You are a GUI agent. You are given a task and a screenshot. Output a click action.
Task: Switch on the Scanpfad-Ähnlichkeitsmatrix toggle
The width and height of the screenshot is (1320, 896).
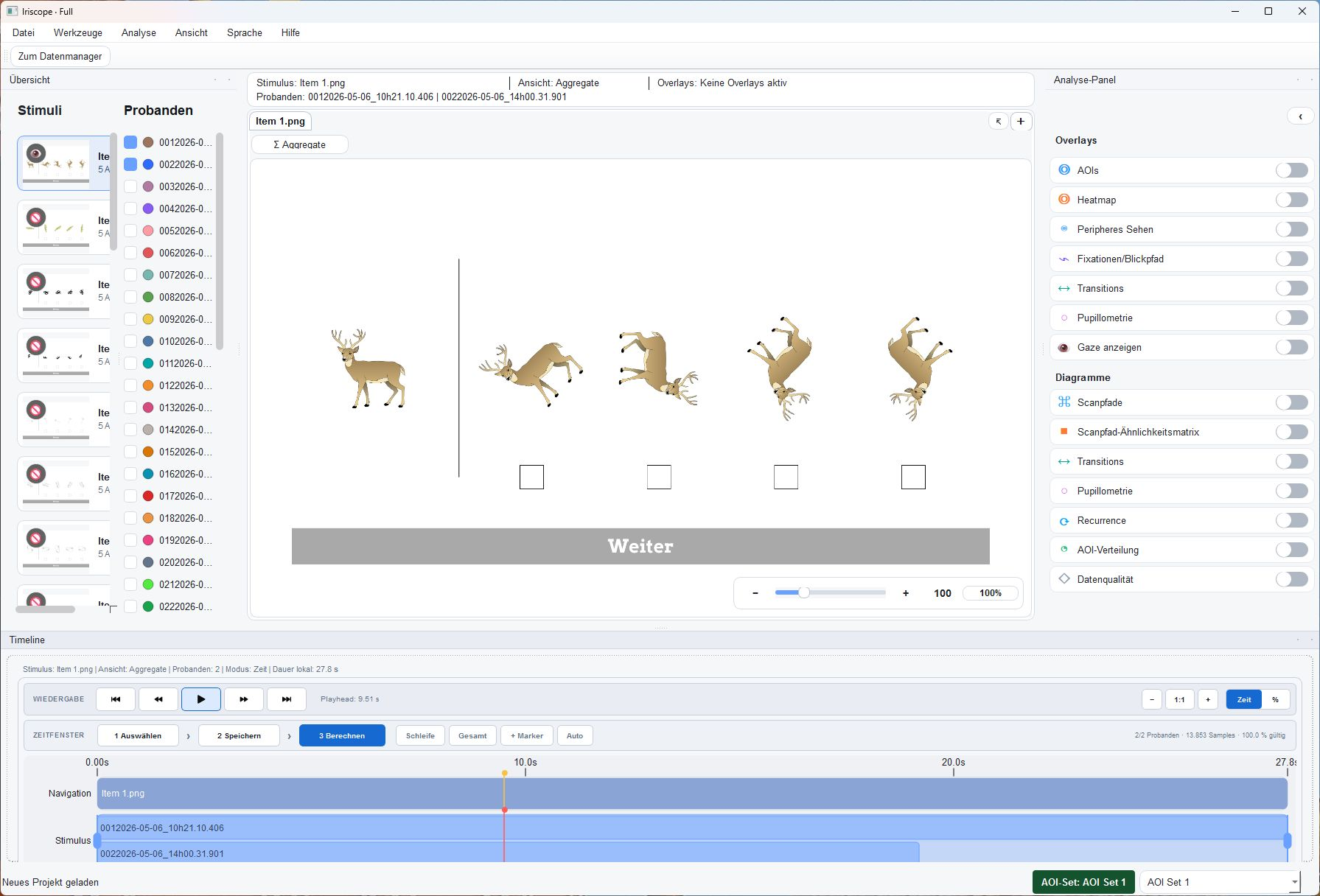(x=1292, y=432)
